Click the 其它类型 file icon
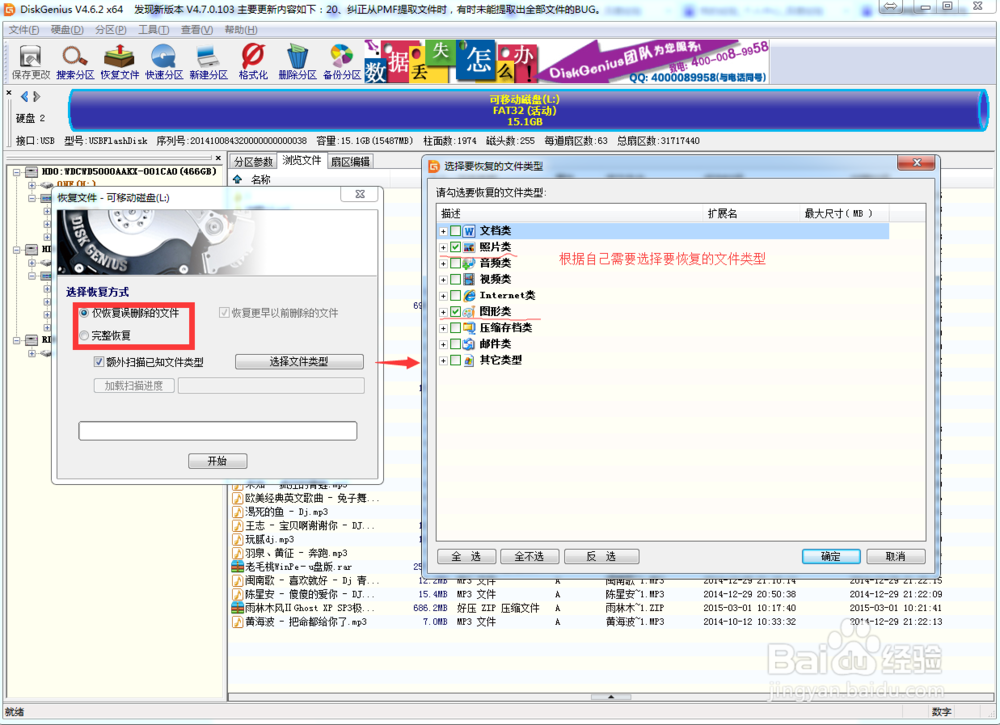The height and width of the screenshot is (725, 1000). (469, 360)
